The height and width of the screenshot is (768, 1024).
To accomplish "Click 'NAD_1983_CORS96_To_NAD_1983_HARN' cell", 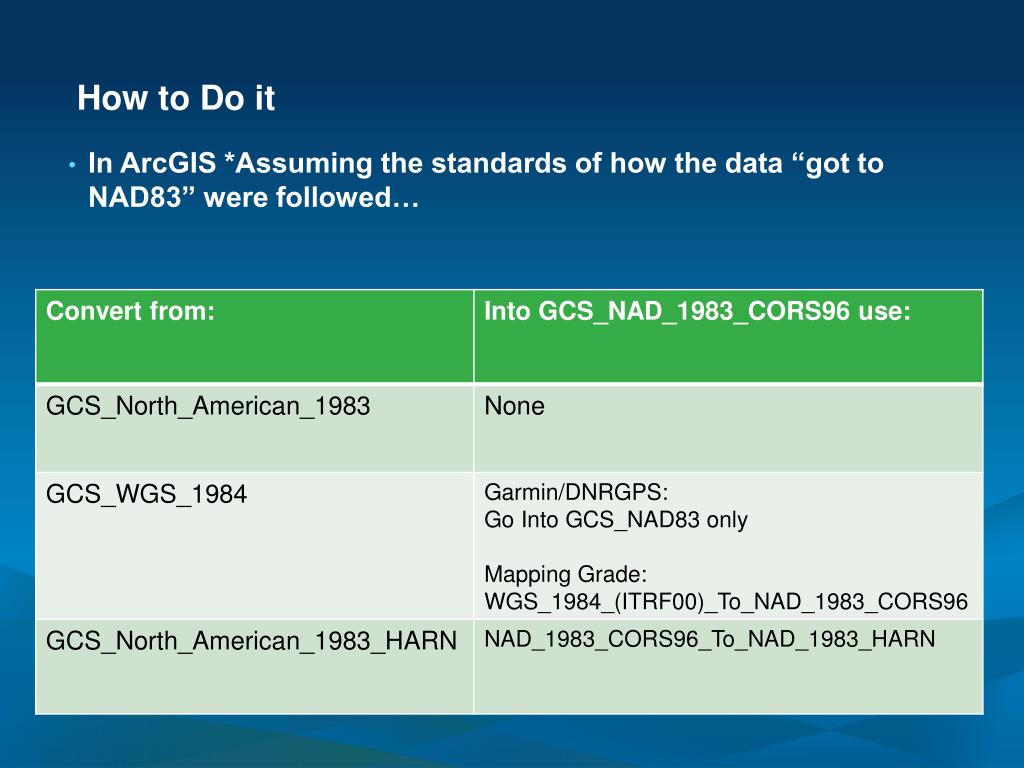I will [728, 667].
